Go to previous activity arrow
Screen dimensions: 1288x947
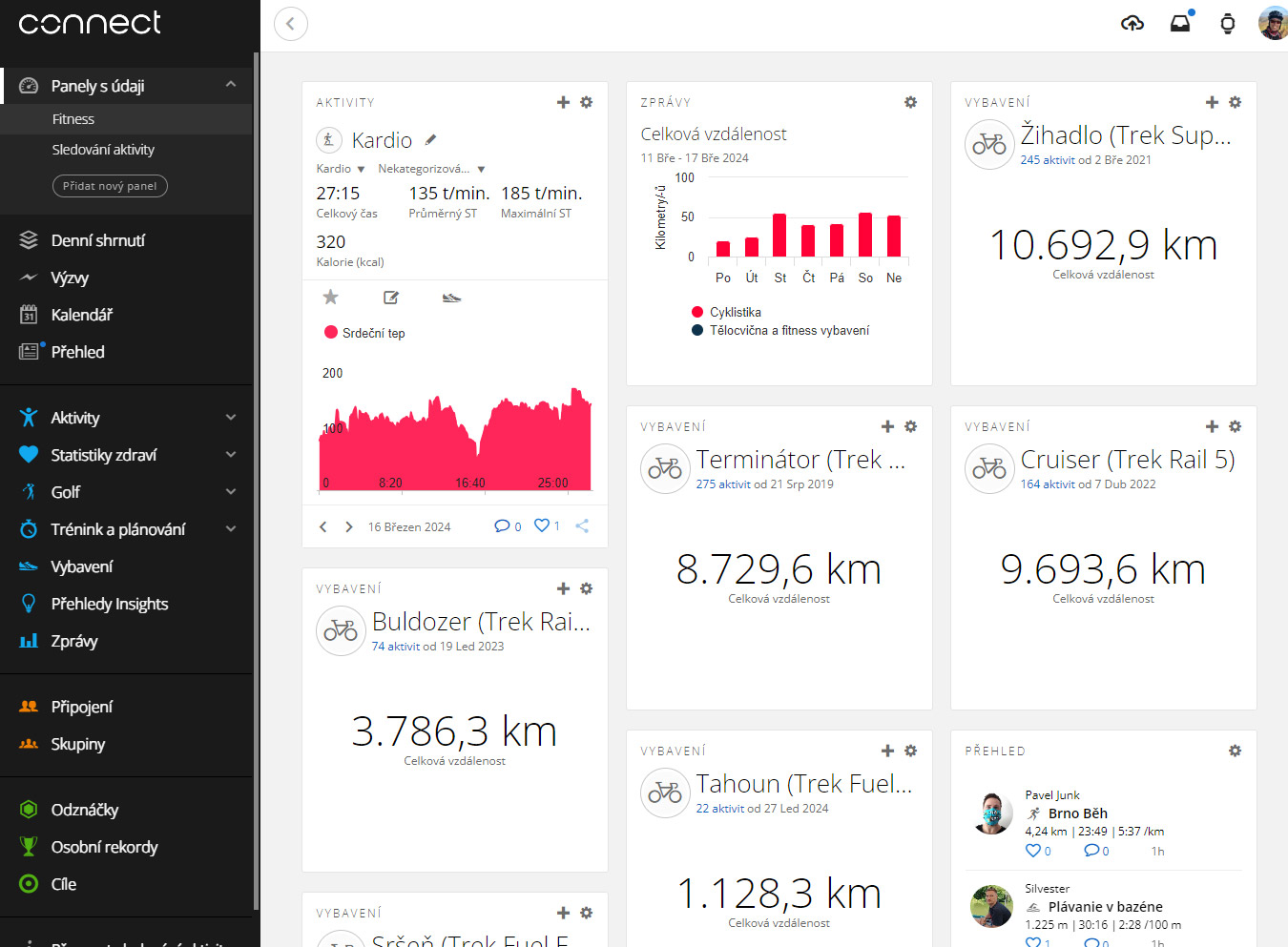pos(323,526)
